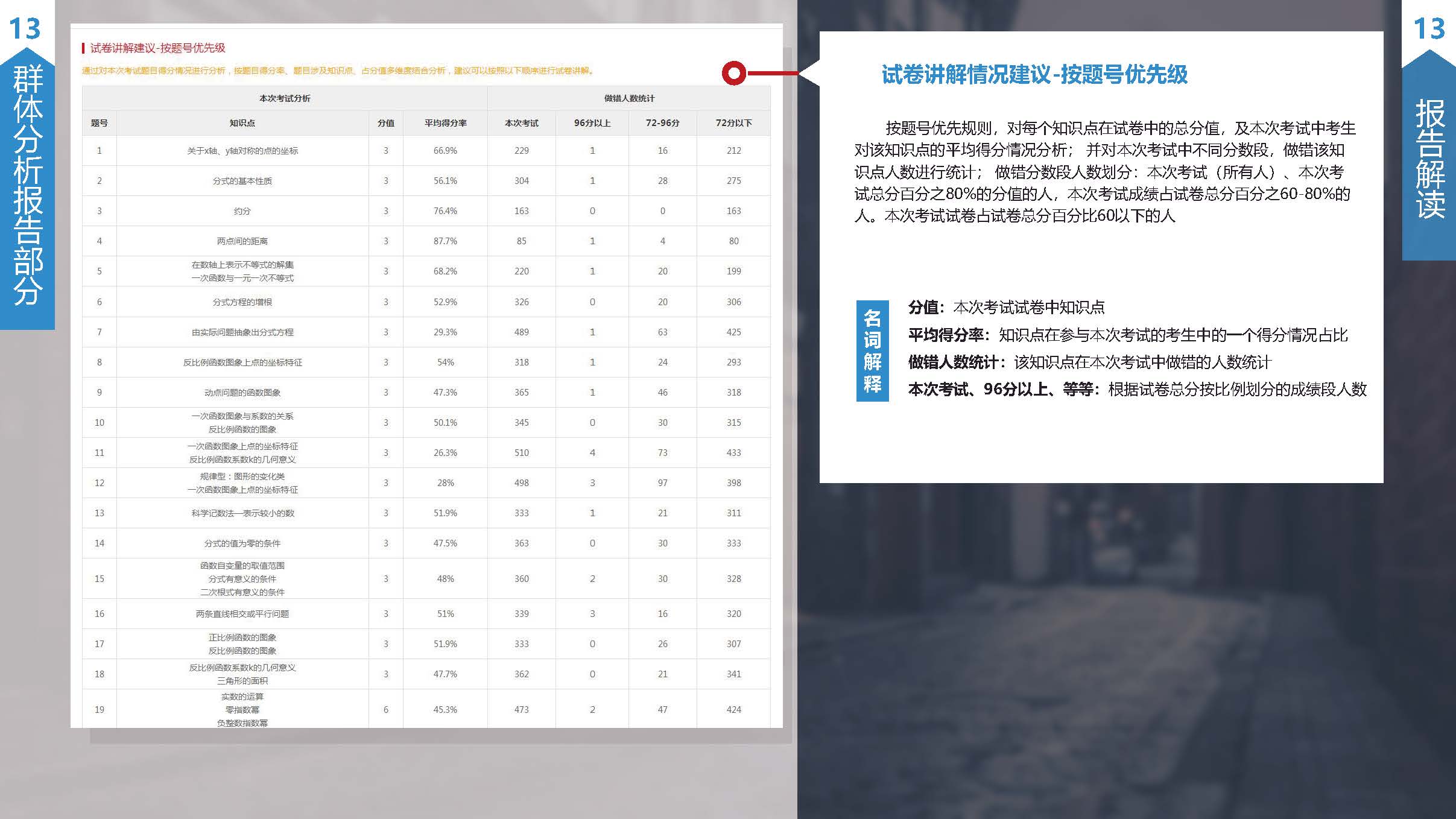Click the 试卷讲解情况建议-按题号优先级 blue title
This screenshot has height=819, width=1456.
1034,75
